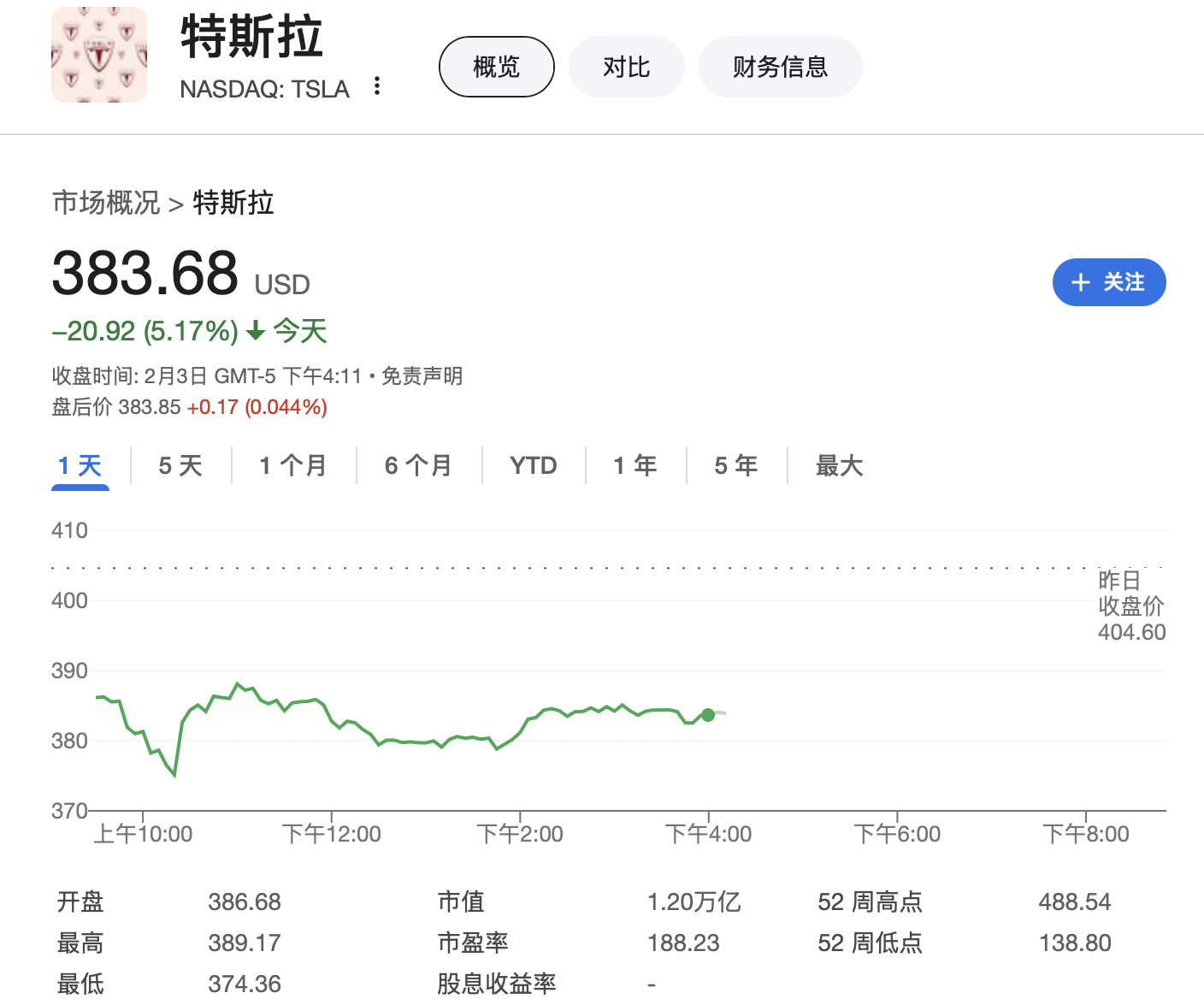
Task: Select the 最大 chart range
Action: 839,465
